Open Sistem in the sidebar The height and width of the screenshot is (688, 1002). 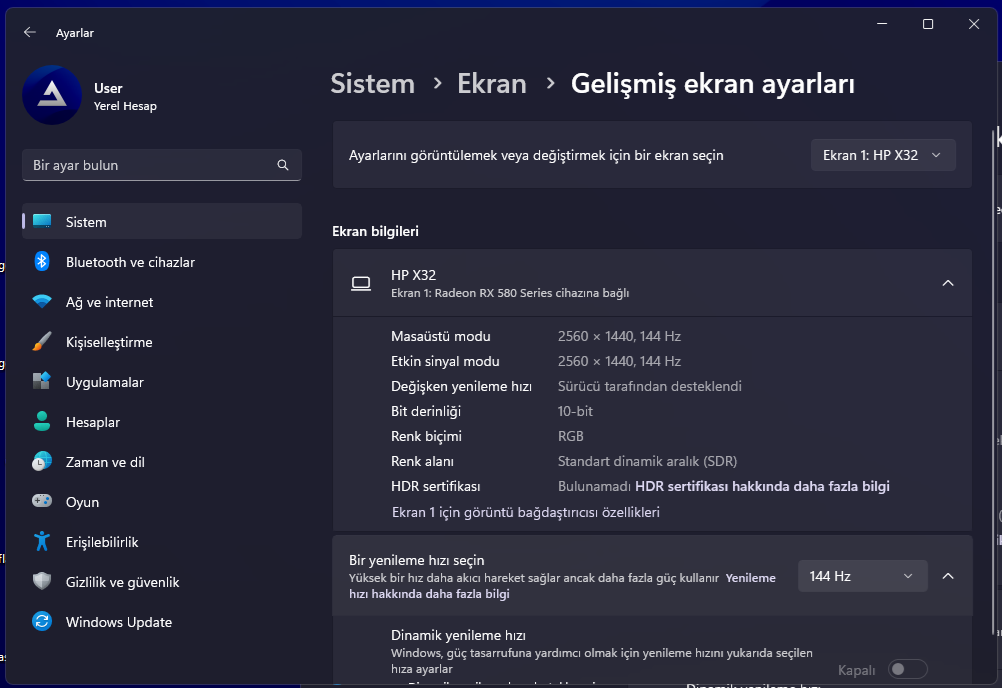[x=162, y=222]
